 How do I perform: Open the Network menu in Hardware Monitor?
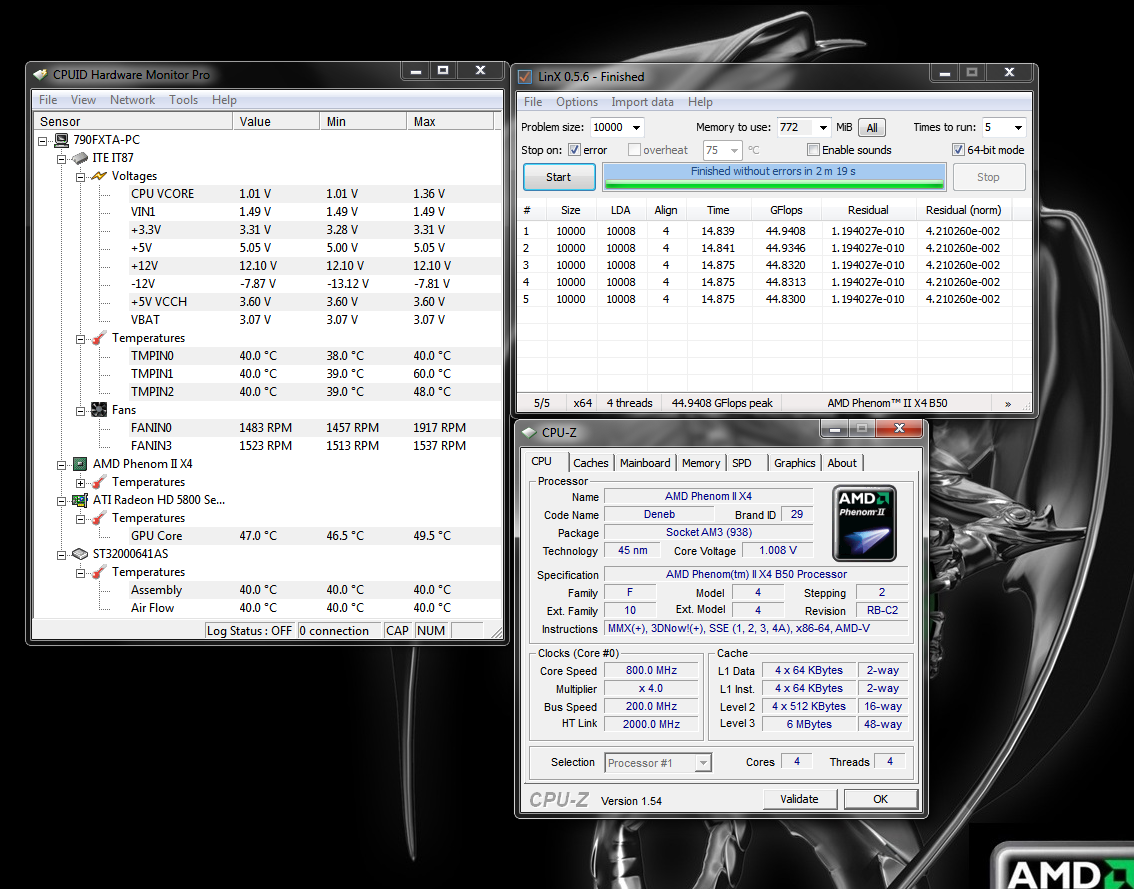(x=132, y=100)
